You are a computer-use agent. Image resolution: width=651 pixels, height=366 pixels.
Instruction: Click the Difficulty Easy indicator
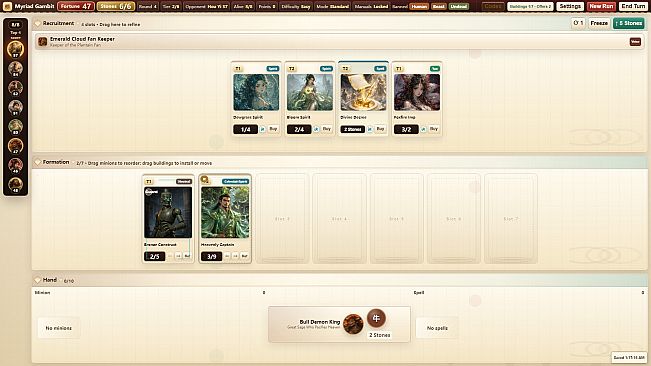click(x=296, y=7)
